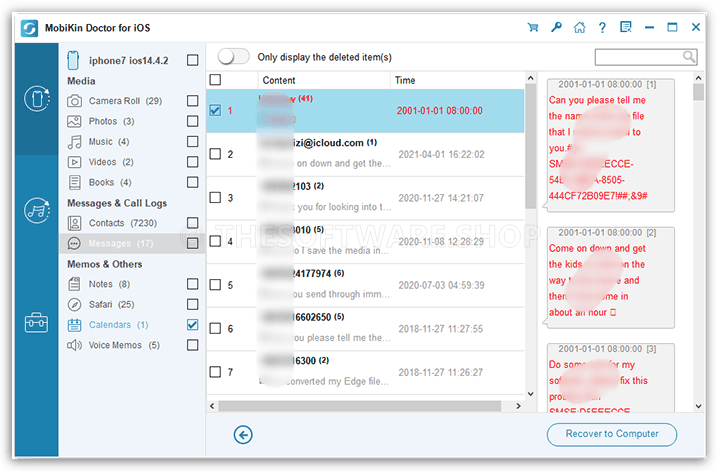This screenshot has width=719, height=471.
Task: Tick the select-all checkbox in table header
Action: (x=215, y=80)
